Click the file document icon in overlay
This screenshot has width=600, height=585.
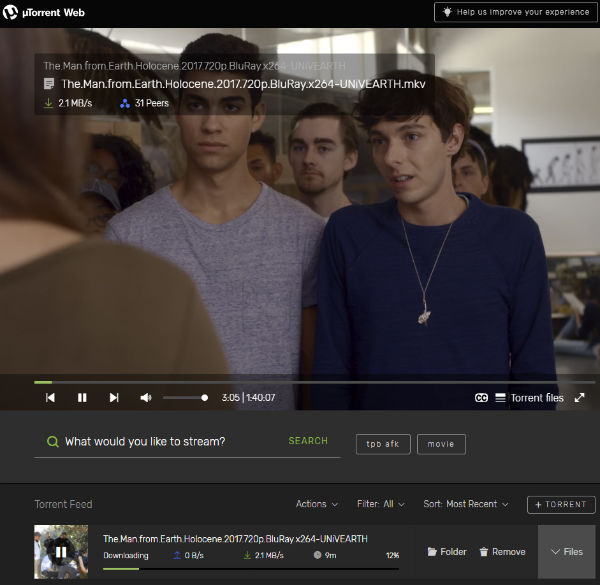49,84
